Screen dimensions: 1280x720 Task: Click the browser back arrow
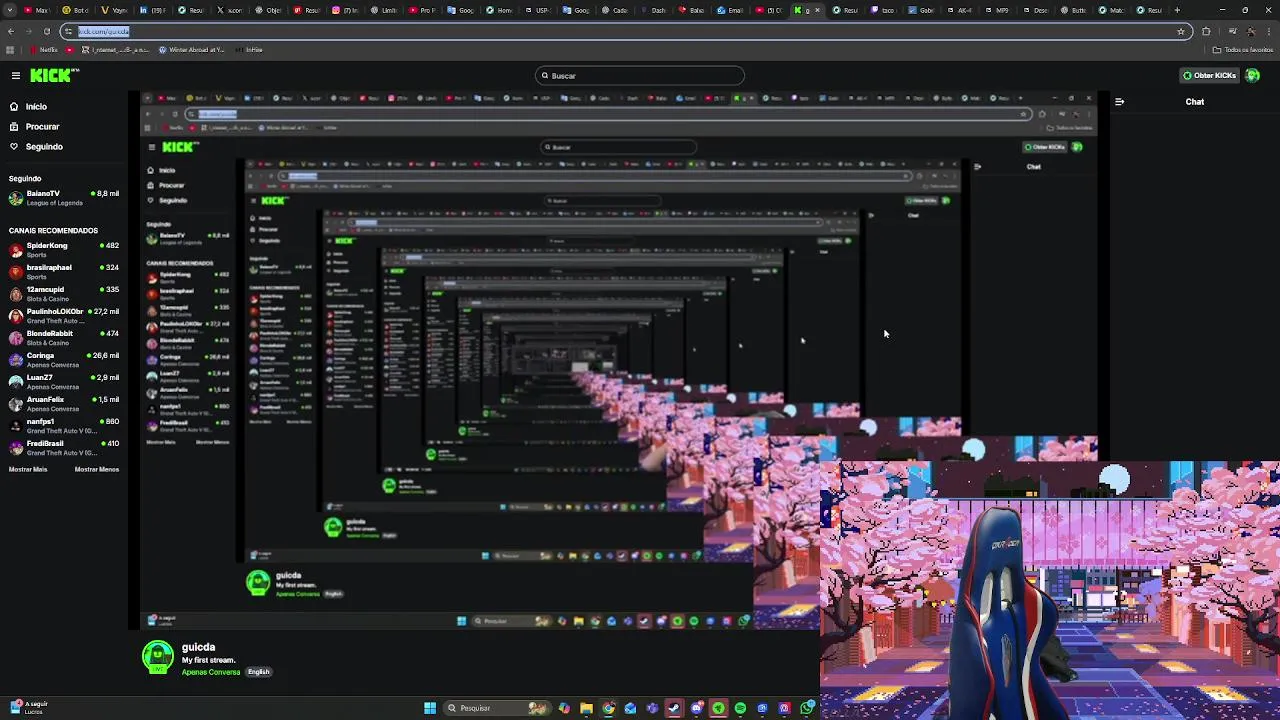pos(11,31)
